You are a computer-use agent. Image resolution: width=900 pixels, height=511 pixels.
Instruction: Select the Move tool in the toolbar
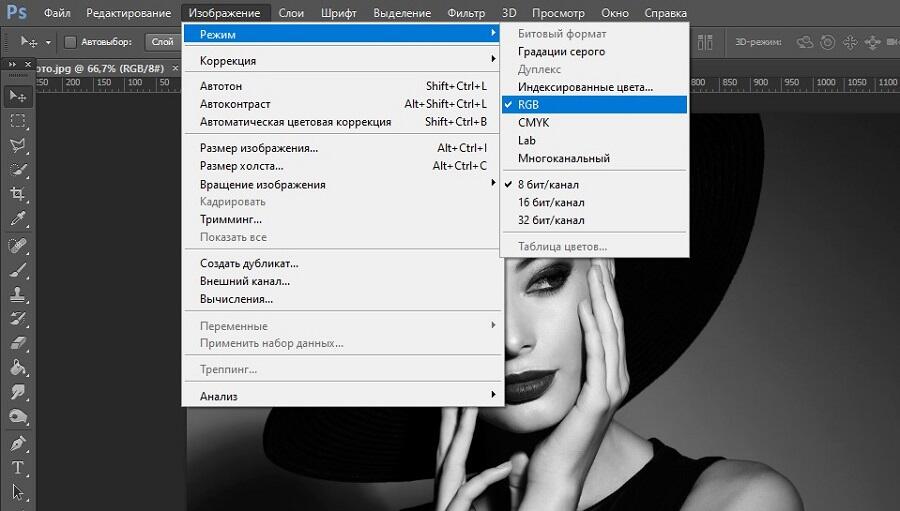pyautogui.click(x=18, y=96)
